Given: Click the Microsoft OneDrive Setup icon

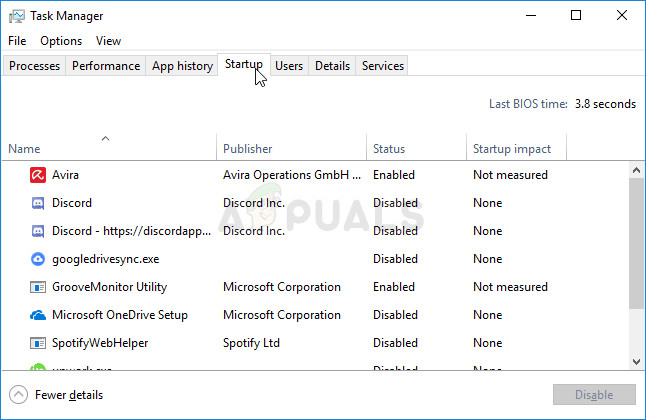Looking at the screenshot, I should (x=37, y=315).
